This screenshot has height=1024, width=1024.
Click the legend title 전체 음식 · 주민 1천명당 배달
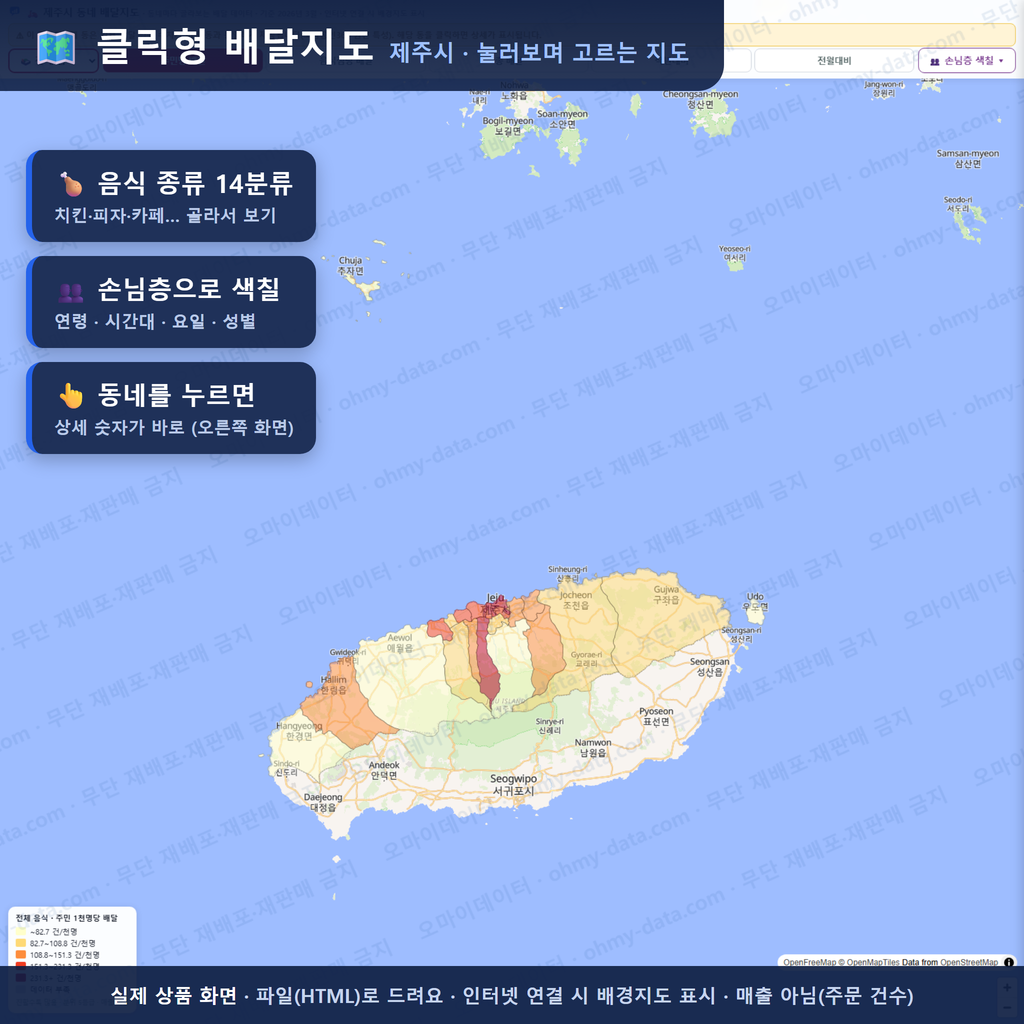(x=67, y=918)
